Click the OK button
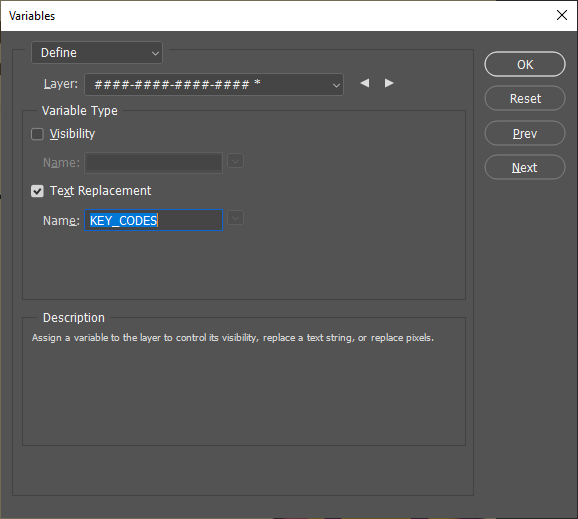Screen dimensions: 578x519 525,64
